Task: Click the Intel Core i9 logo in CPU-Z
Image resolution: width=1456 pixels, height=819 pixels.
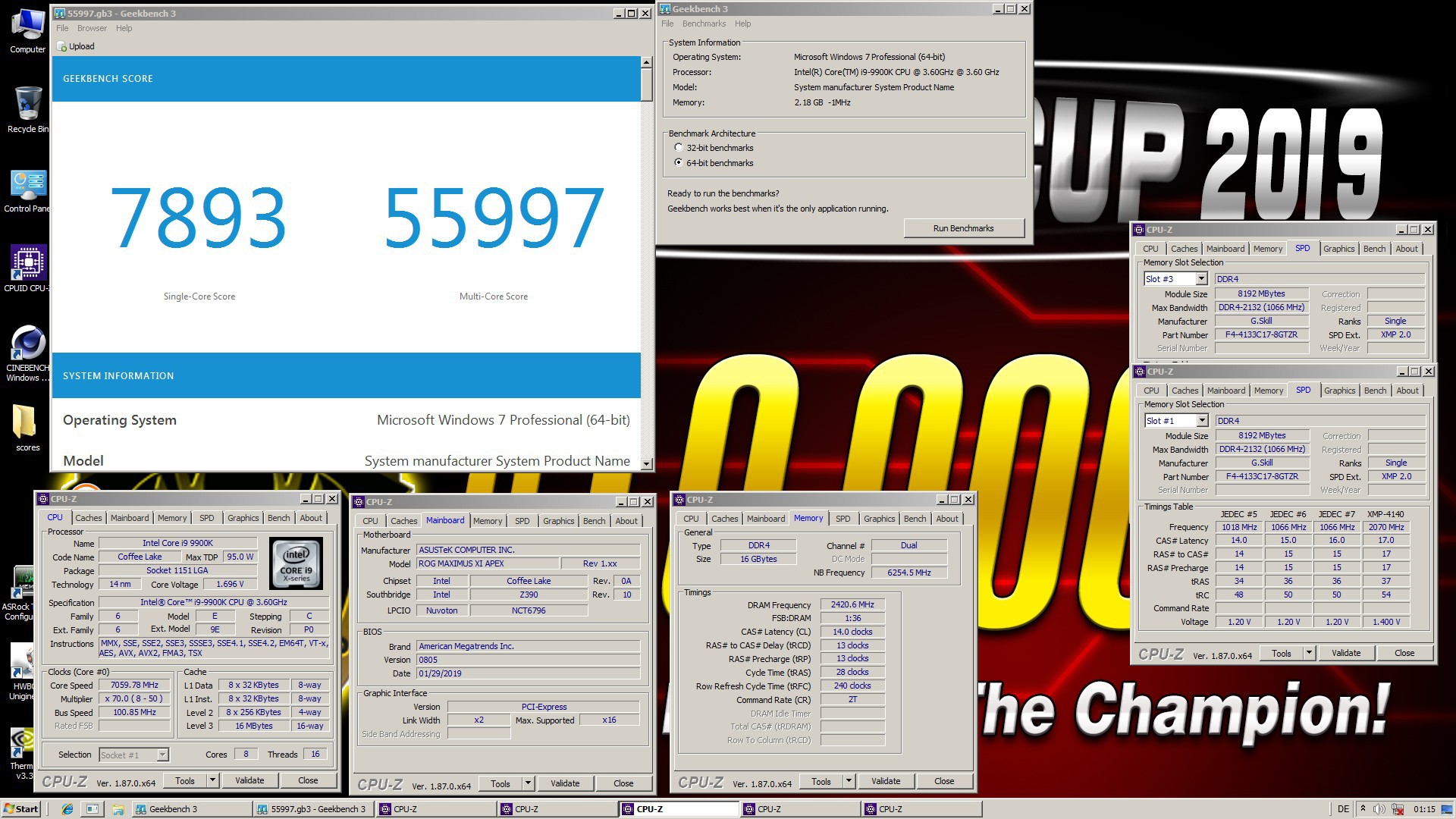Action: click(297, 563)
